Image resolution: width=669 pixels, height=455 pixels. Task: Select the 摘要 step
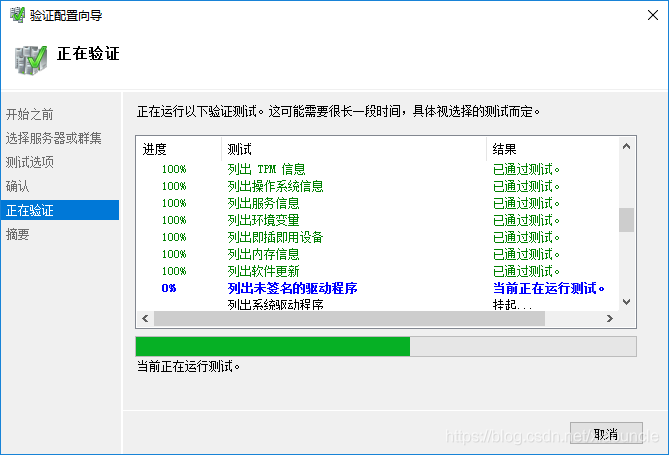(17, 234)
